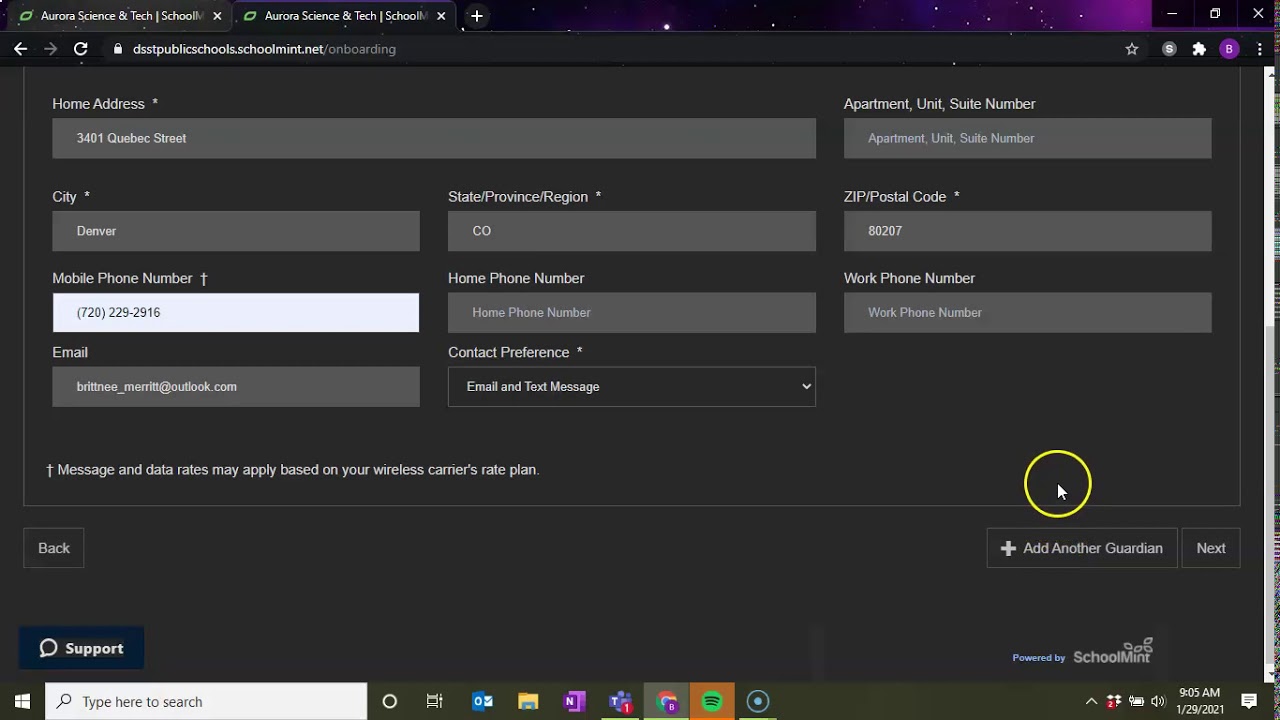Viewport: 1280px width, 720px height.
Task: Open Dropbox tray icon
Action: (x=1113, y=701)
